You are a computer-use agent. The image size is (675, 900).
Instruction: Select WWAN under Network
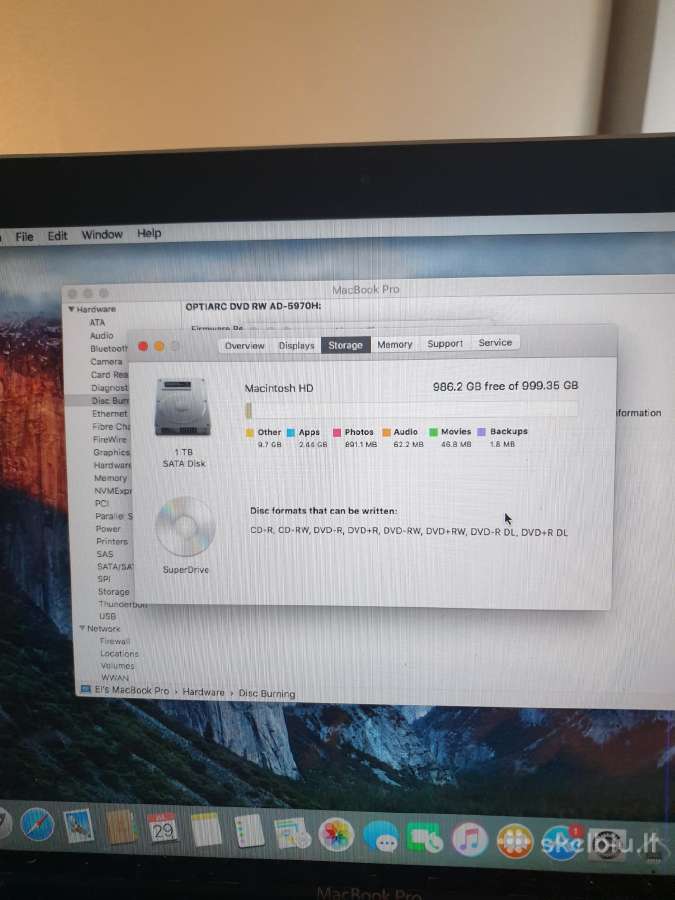[115, 678]
